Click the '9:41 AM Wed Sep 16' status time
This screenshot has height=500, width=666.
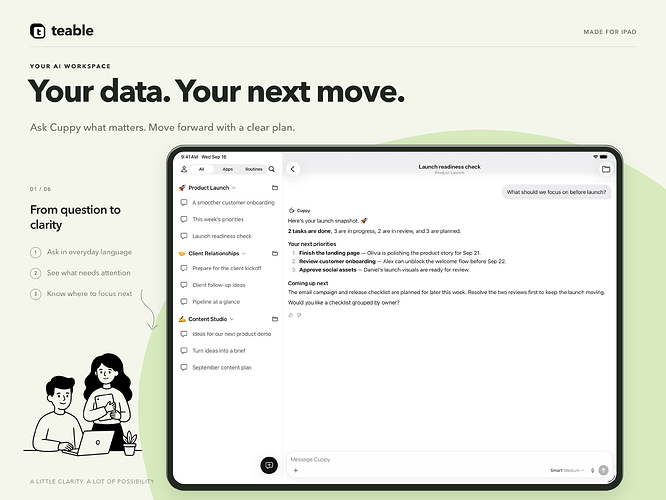204,157
